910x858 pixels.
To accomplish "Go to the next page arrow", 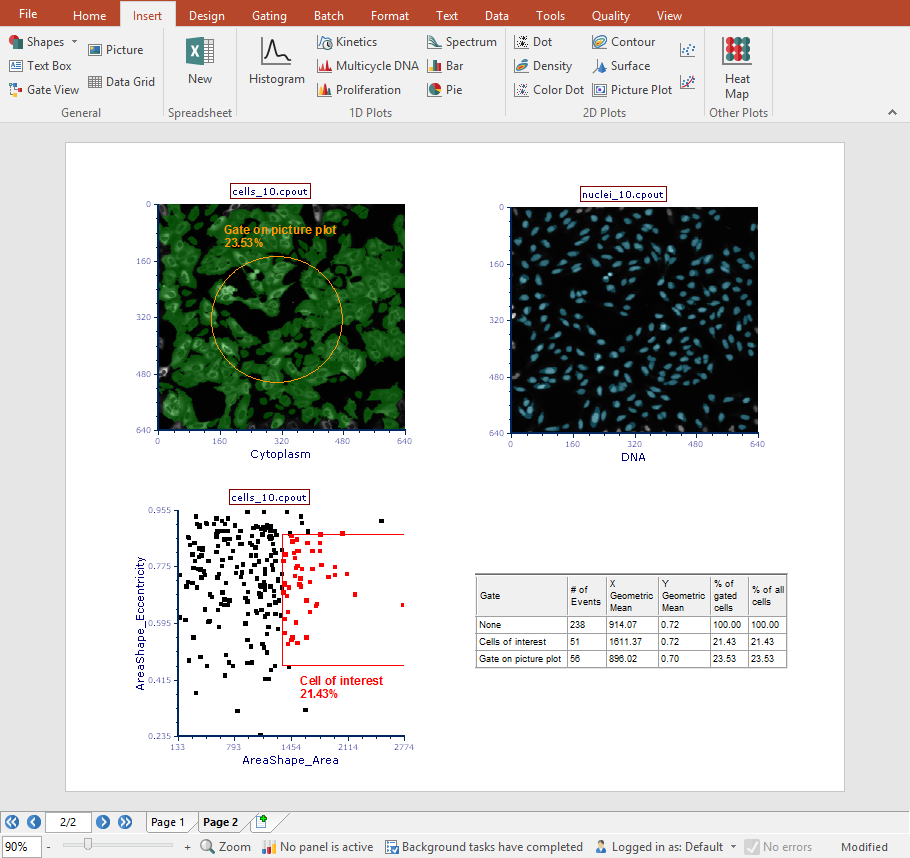I will coord(103,822).
